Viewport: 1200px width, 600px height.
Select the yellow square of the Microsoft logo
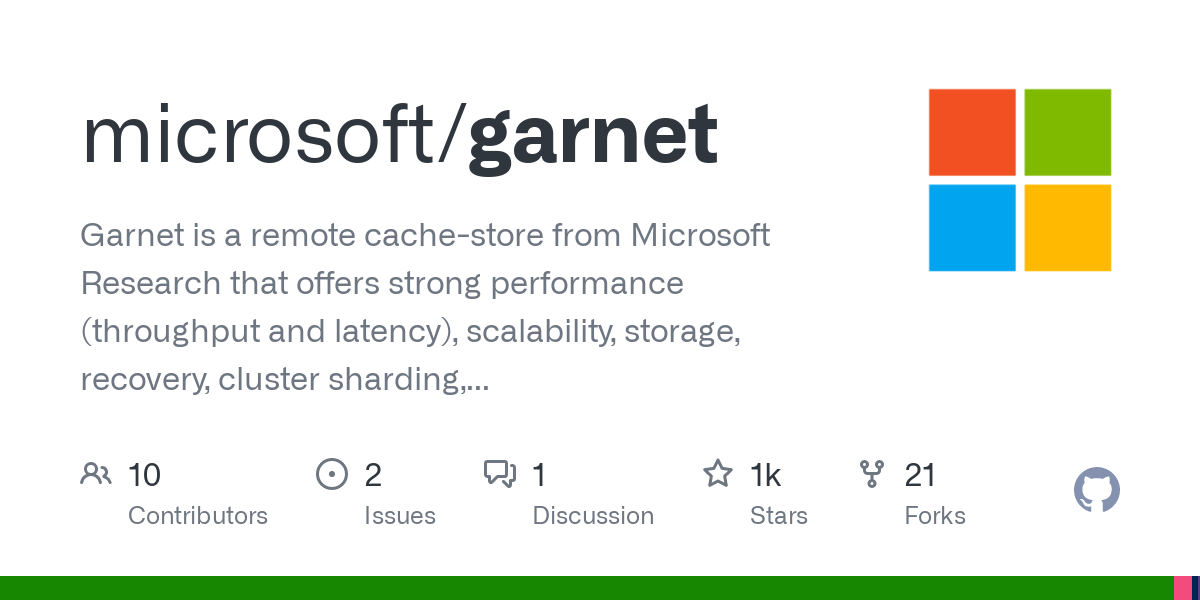point(1068,228)
